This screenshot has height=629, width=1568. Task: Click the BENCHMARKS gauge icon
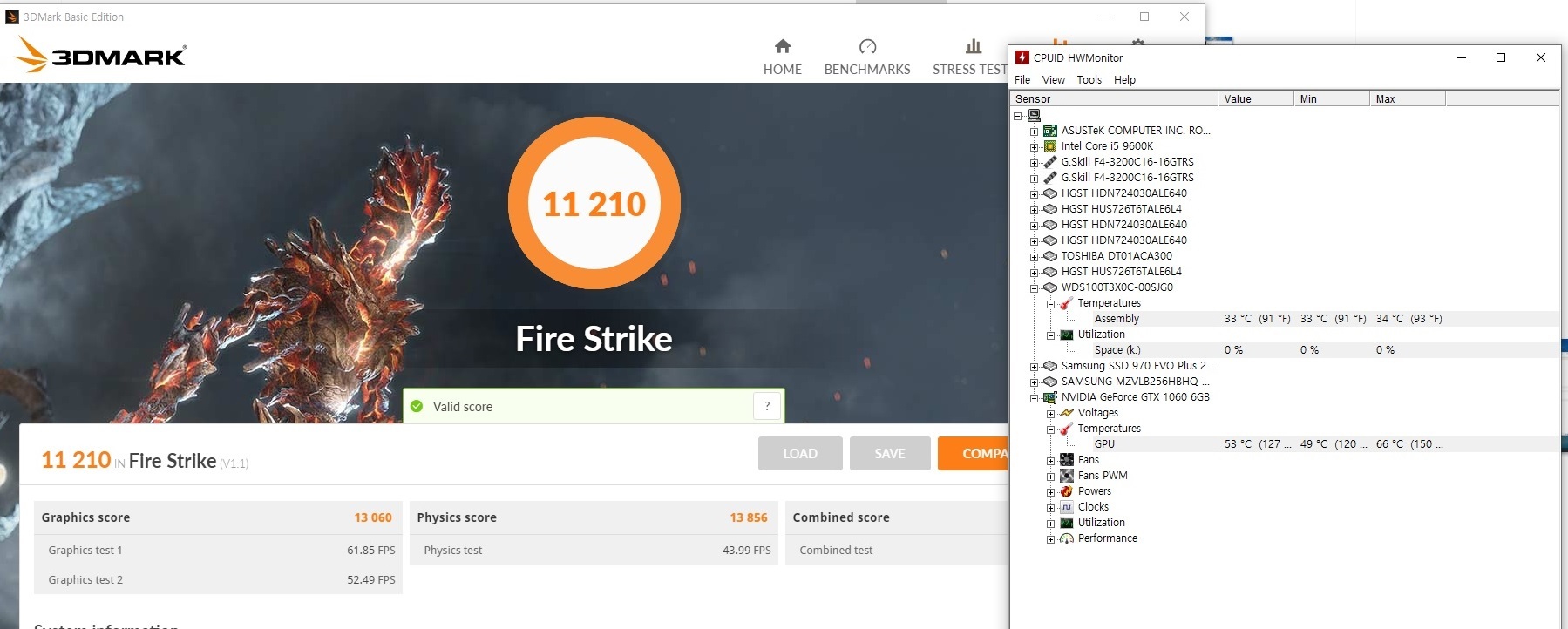click(867, 46)
